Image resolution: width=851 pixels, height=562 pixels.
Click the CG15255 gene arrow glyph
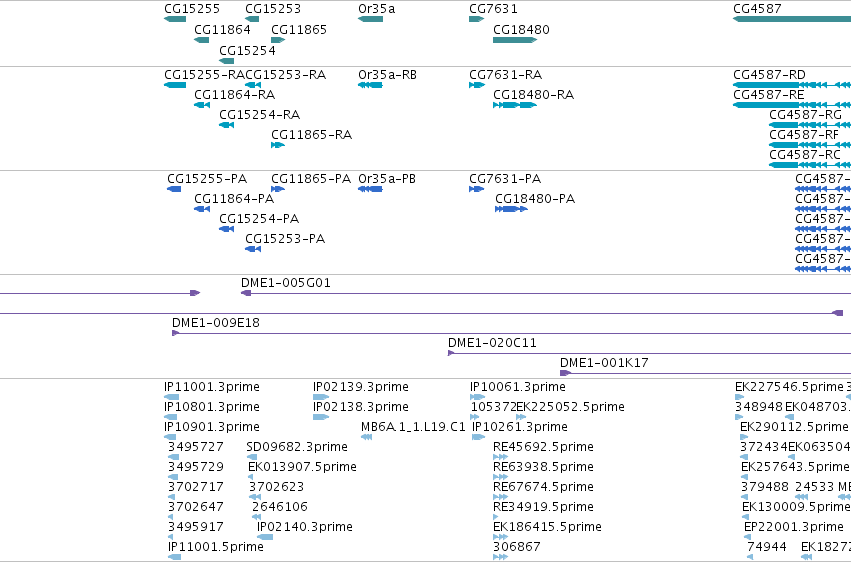175,19
